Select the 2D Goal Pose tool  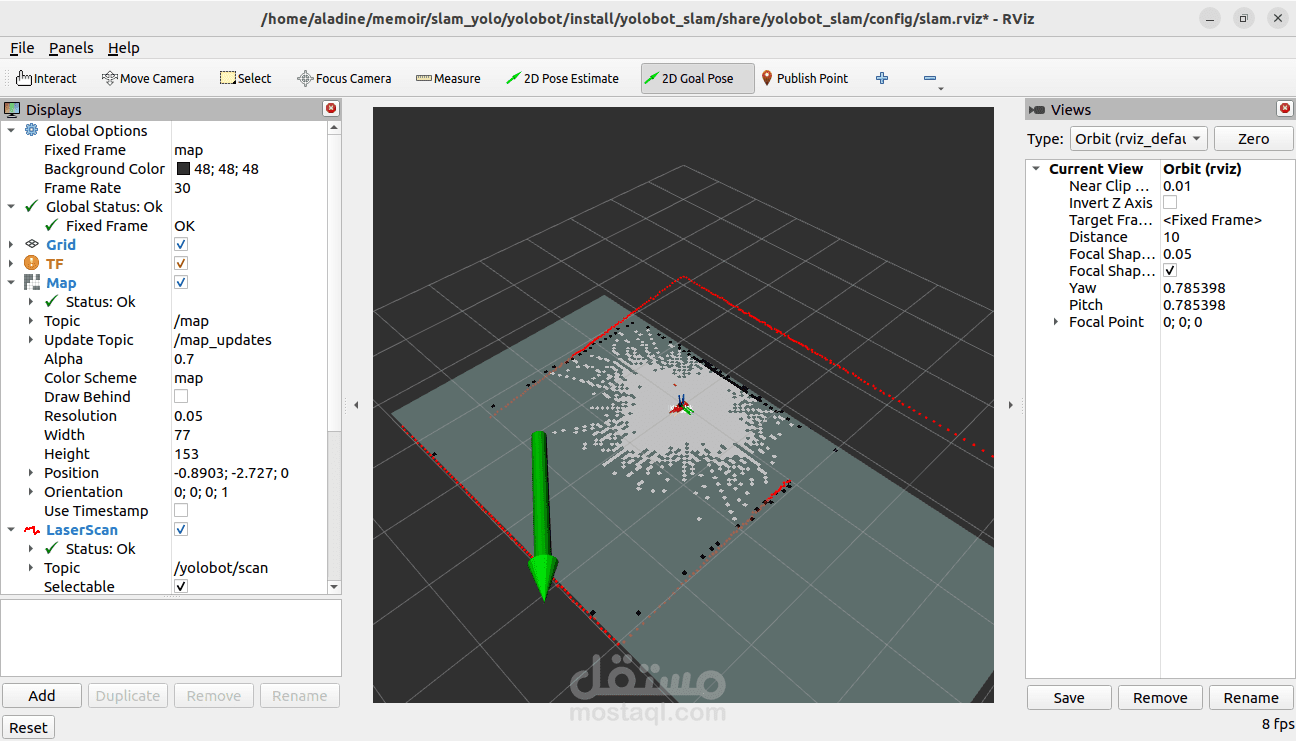[x=697, y=78]
